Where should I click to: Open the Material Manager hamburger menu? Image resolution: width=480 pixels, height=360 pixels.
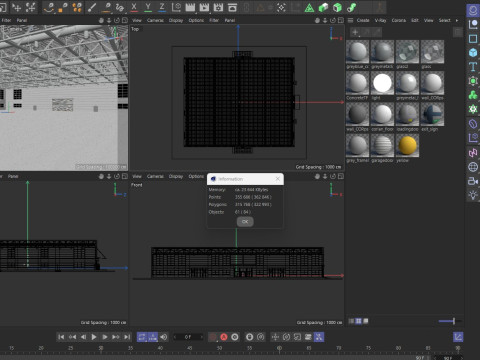(x=350, y=20)
